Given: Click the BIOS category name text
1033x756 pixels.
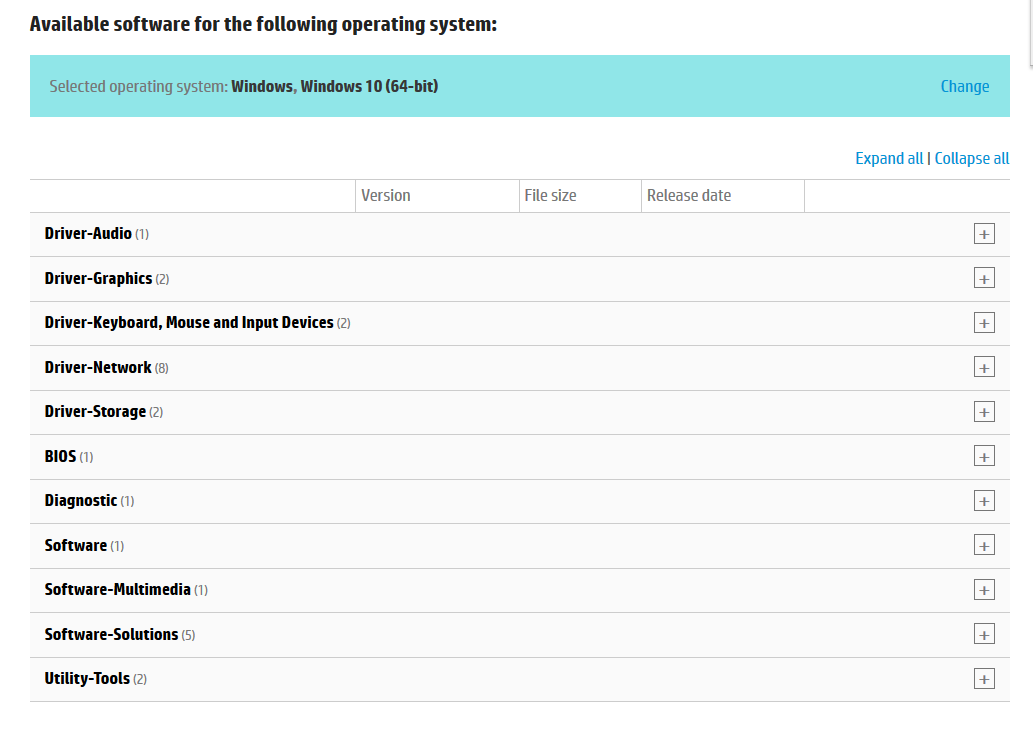Looking at the screenshot, I should 60,456.
